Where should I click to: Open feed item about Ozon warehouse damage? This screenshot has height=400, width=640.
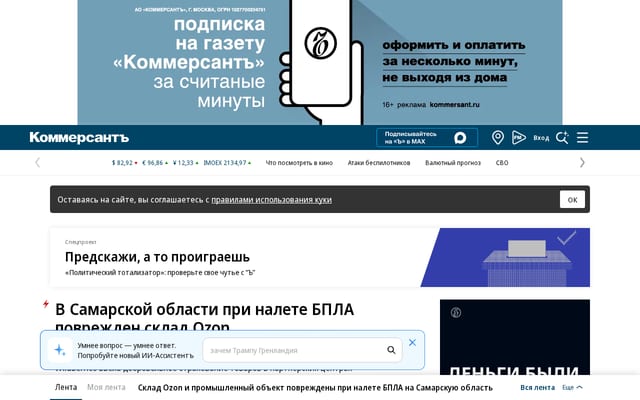[x=315, y=387]
